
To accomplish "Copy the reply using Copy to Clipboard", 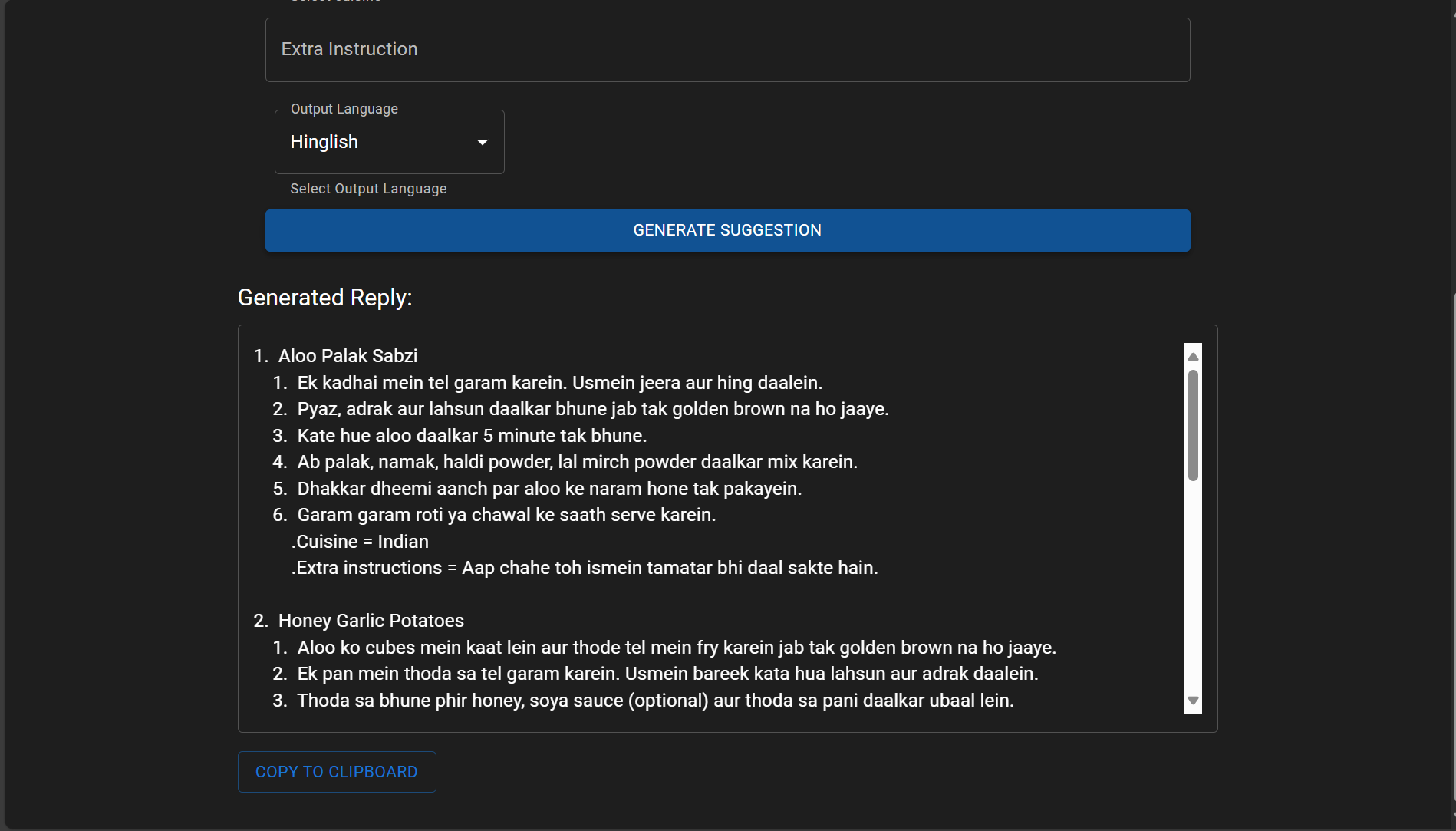I will click(336, 772).
